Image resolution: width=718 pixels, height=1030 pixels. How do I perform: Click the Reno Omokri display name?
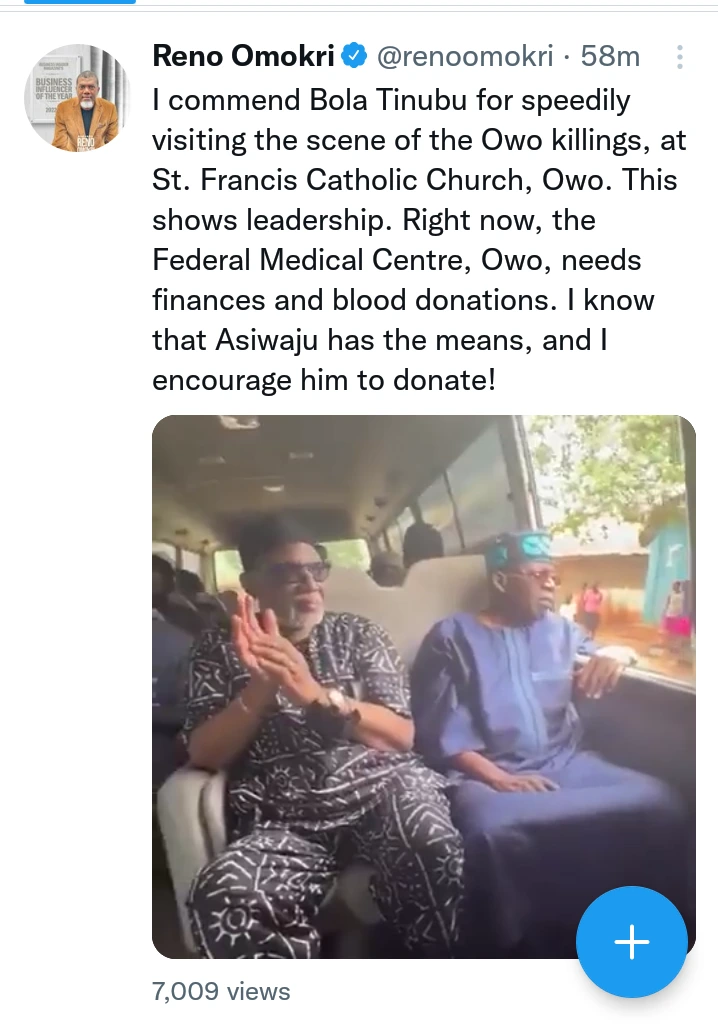[244, 57]
